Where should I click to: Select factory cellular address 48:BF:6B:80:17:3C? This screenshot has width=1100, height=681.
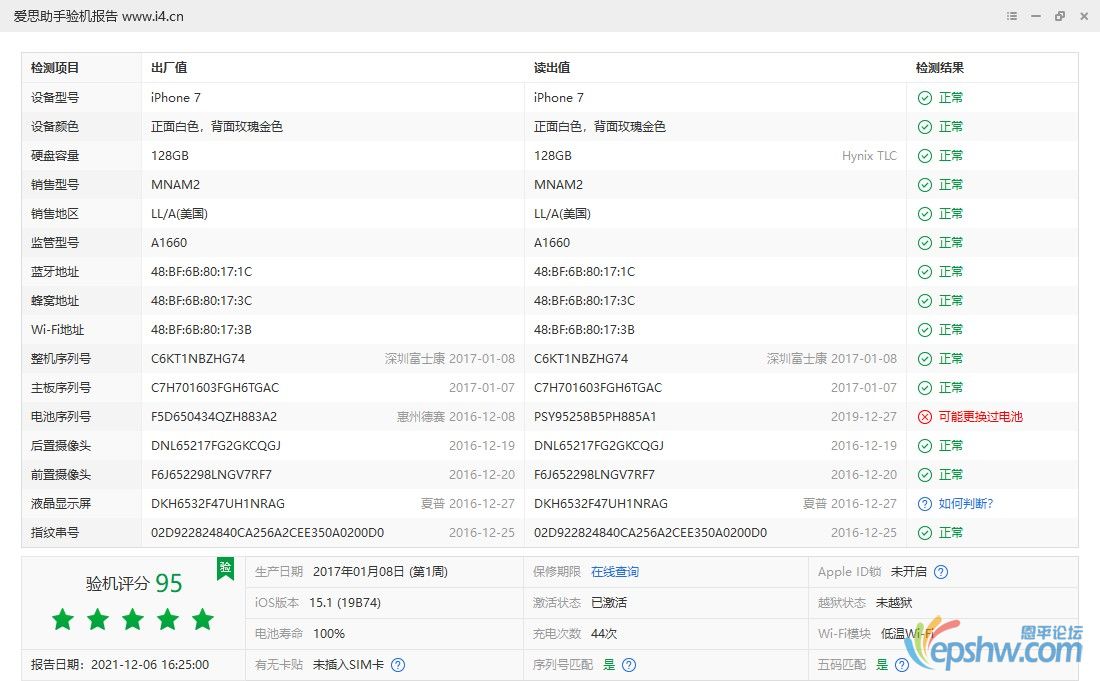pos(201,301)
